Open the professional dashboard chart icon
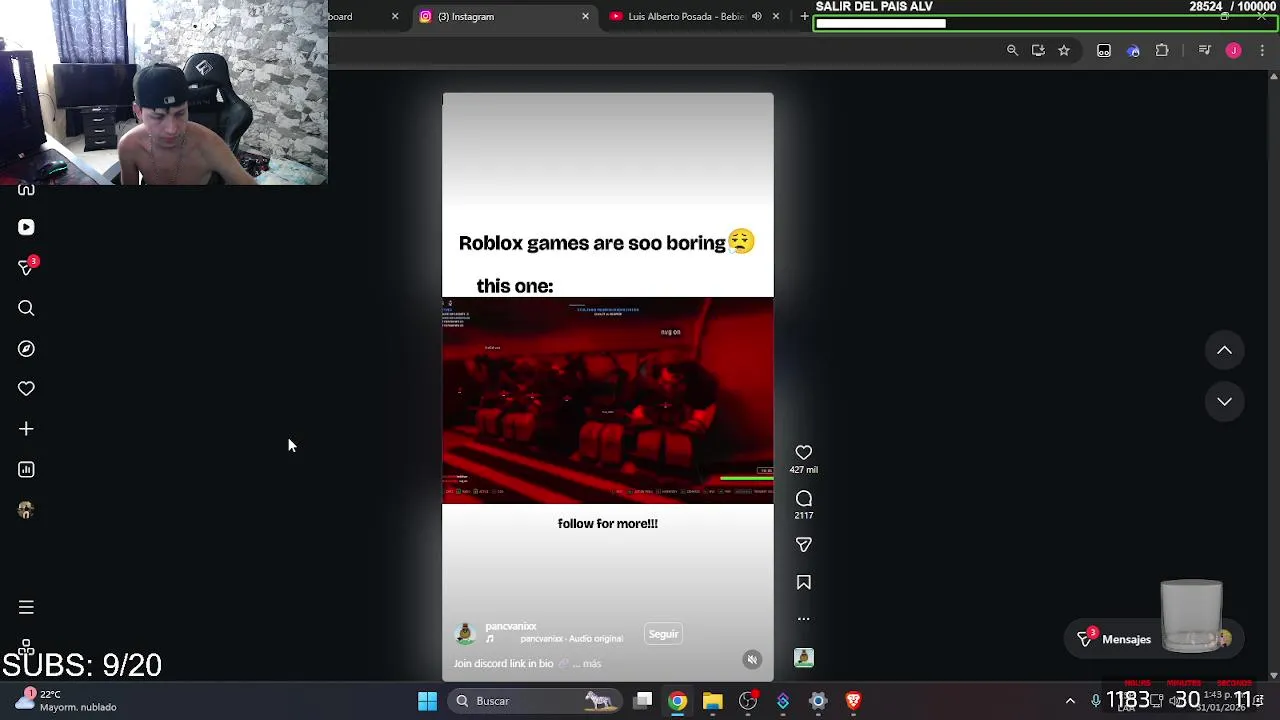Image resolution: width=1280 pixels, height=720 pixels. click(x=26, y=469)
